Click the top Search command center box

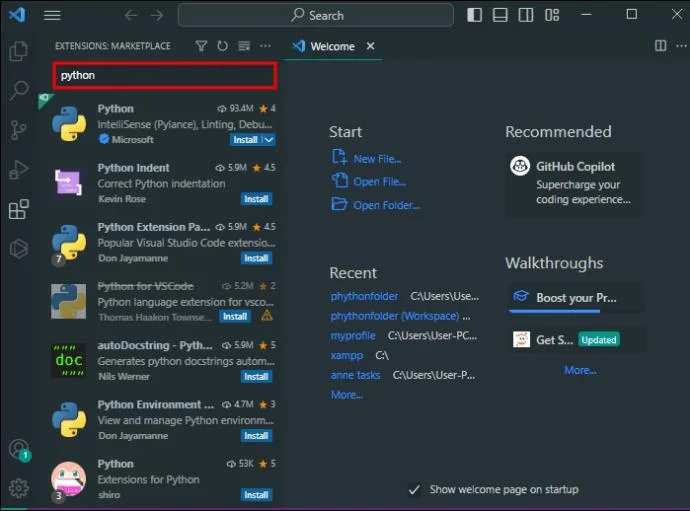pos(316,15)
